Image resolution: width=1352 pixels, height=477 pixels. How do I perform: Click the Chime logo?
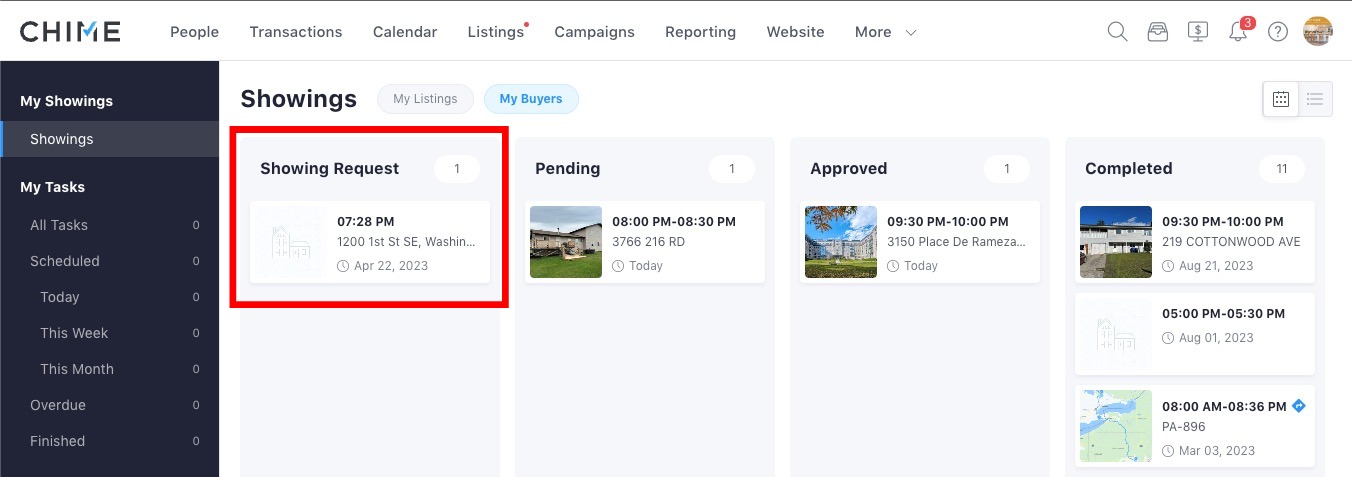(x=70, y=32)
